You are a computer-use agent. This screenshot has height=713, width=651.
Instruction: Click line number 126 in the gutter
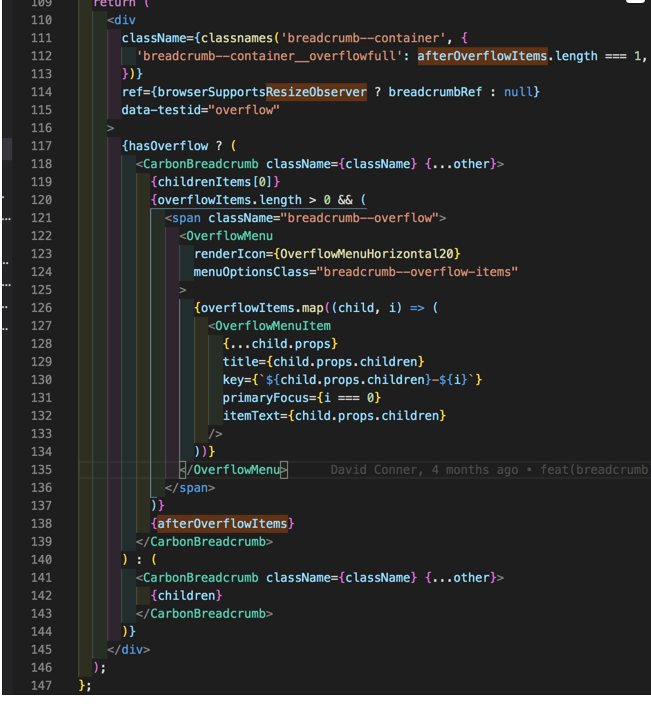[41, 308]
